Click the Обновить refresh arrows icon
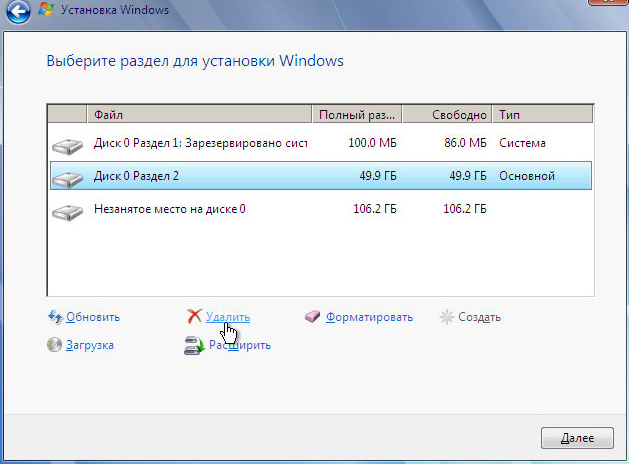Screen dimensions: 629x464 coord(55,317)
